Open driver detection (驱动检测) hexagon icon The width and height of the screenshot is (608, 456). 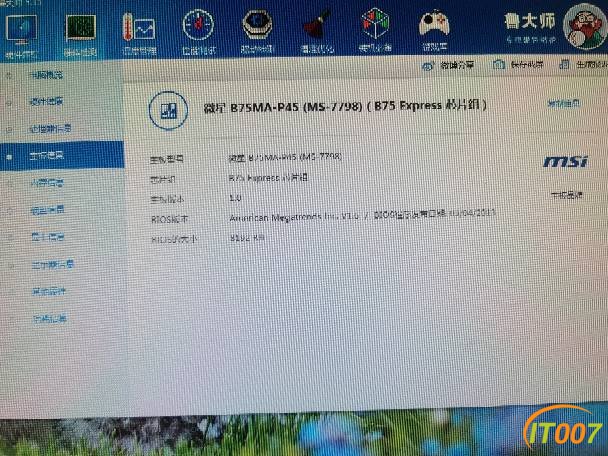[257, 25]
